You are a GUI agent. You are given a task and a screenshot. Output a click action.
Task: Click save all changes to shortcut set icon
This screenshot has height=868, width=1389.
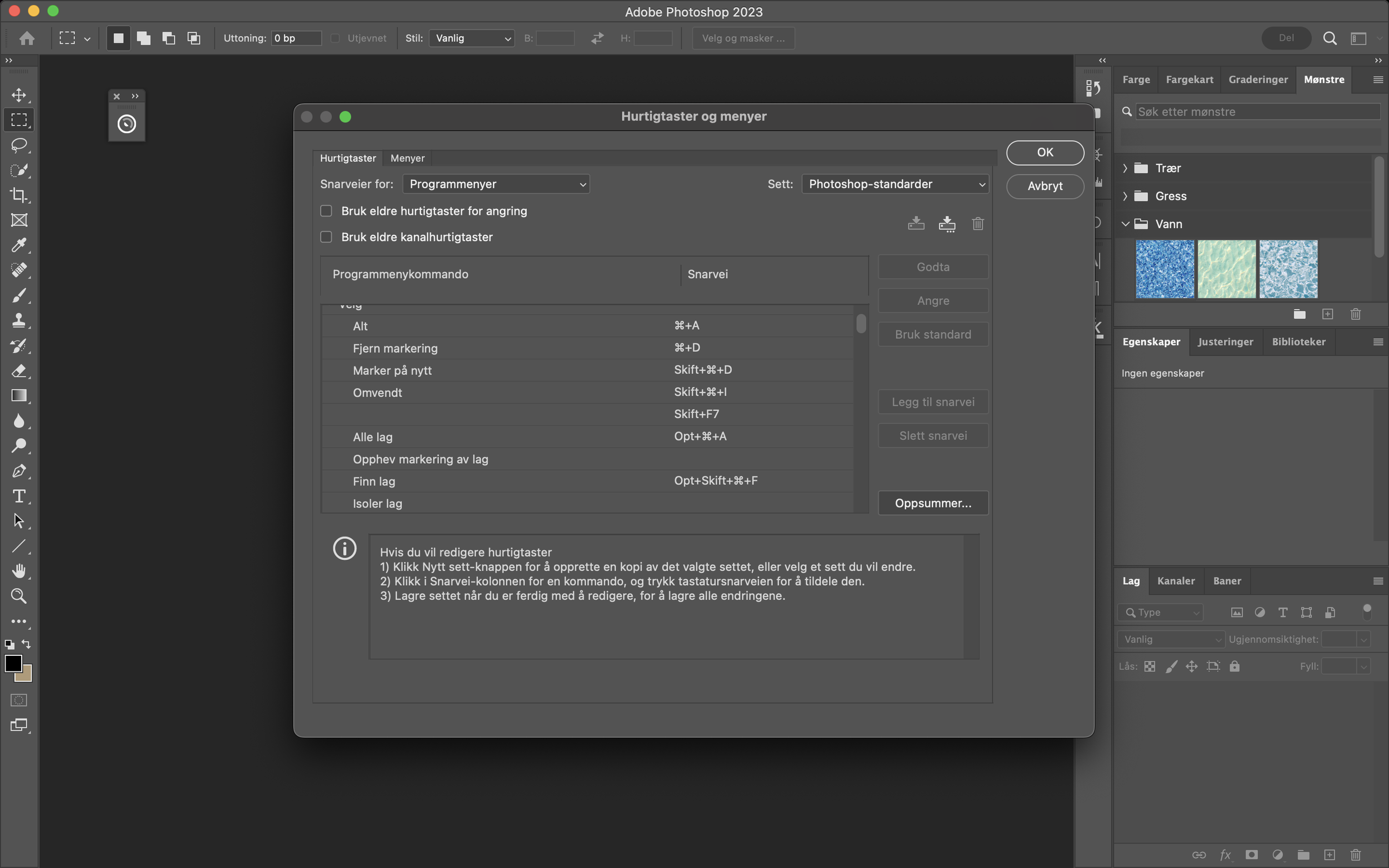coord(916,223)
